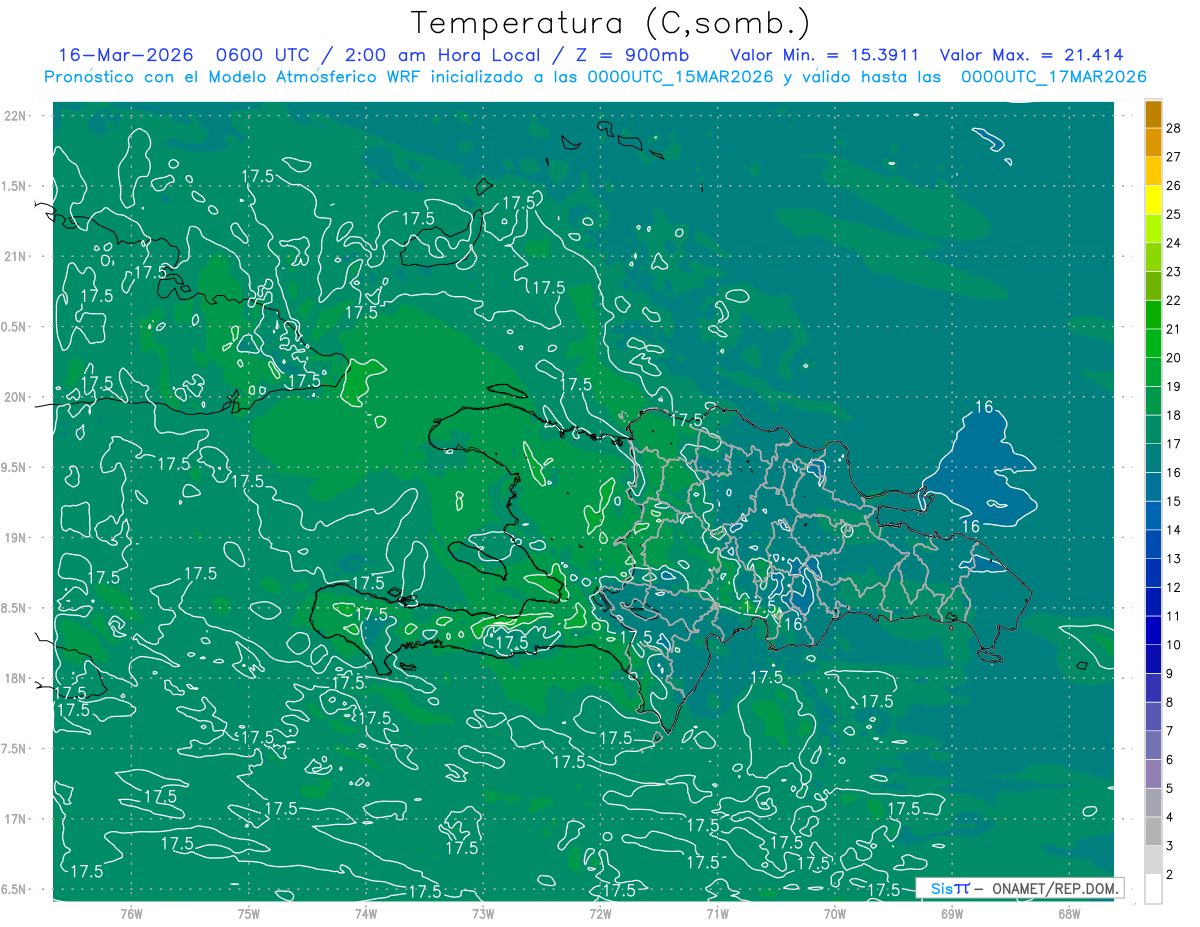Viewport: 1200px width, 927px height.
Task: Click the '73W' longitude axis label
Action: pyautogui.click(x=483, y=914)
